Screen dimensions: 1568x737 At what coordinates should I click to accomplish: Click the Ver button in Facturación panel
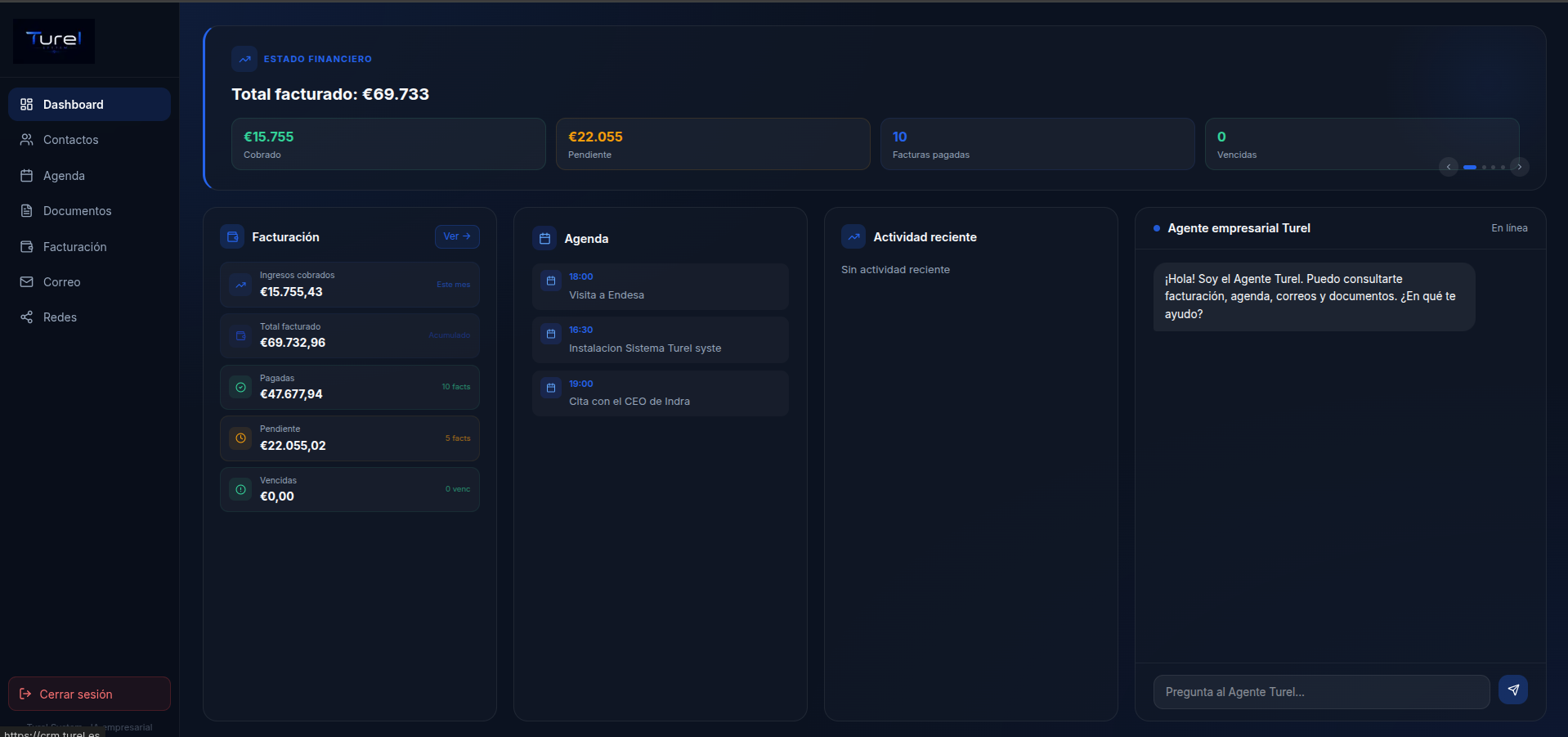[x=457, y=236]
